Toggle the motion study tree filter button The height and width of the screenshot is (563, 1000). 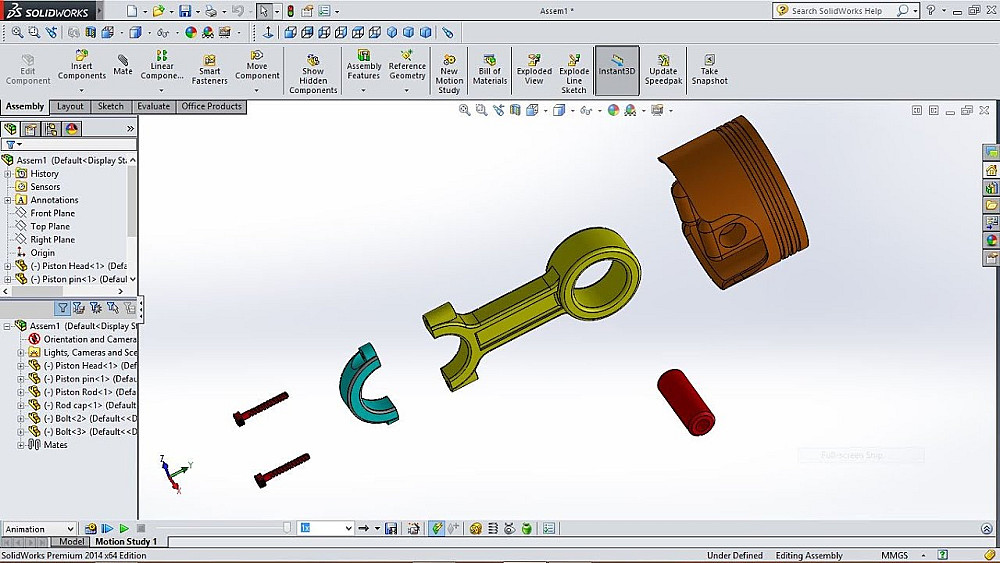pos(62,308)
